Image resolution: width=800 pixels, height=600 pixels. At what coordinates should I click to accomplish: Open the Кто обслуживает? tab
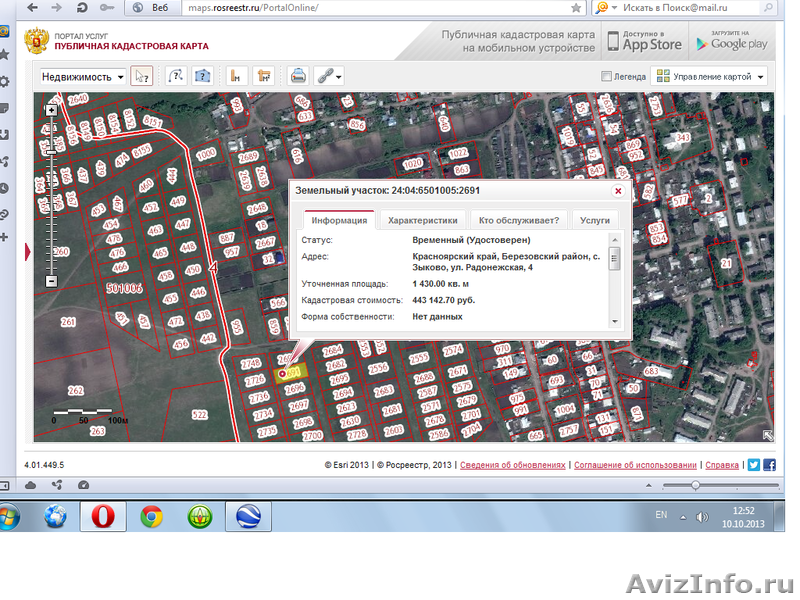coord(519,220)
